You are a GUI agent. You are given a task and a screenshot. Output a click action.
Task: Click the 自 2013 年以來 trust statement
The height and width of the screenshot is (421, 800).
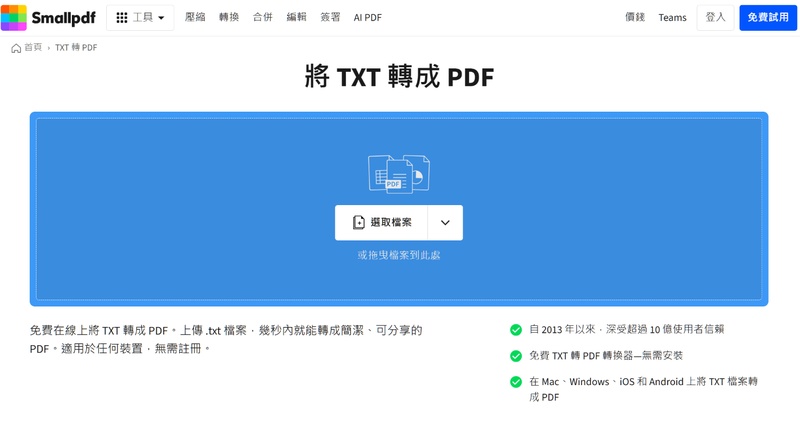[627, 330]
